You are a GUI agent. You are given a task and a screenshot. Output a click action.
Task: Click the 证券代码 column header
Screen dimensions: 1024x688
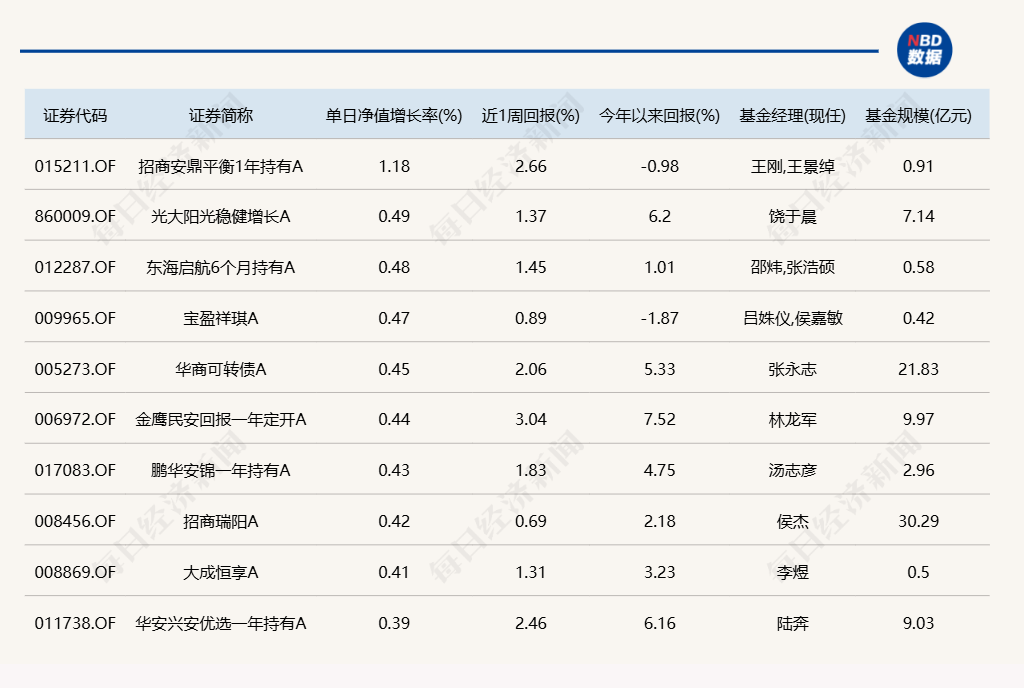click(75, 115)
